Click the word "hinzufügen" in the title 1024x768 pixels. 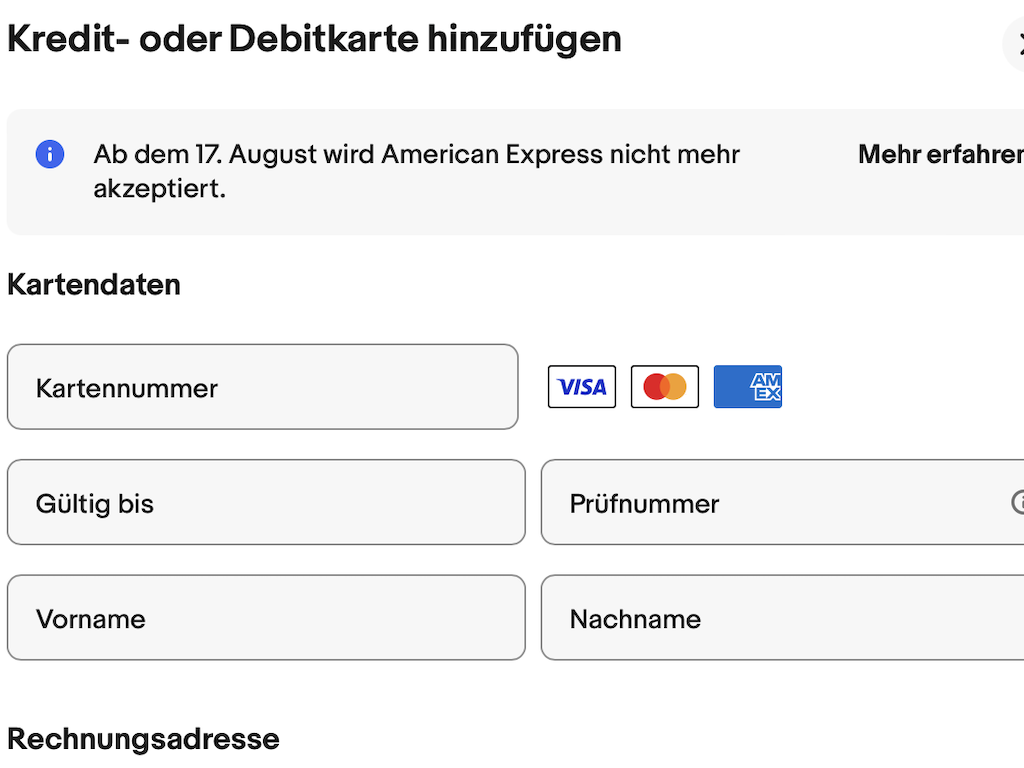click(524, 40)
